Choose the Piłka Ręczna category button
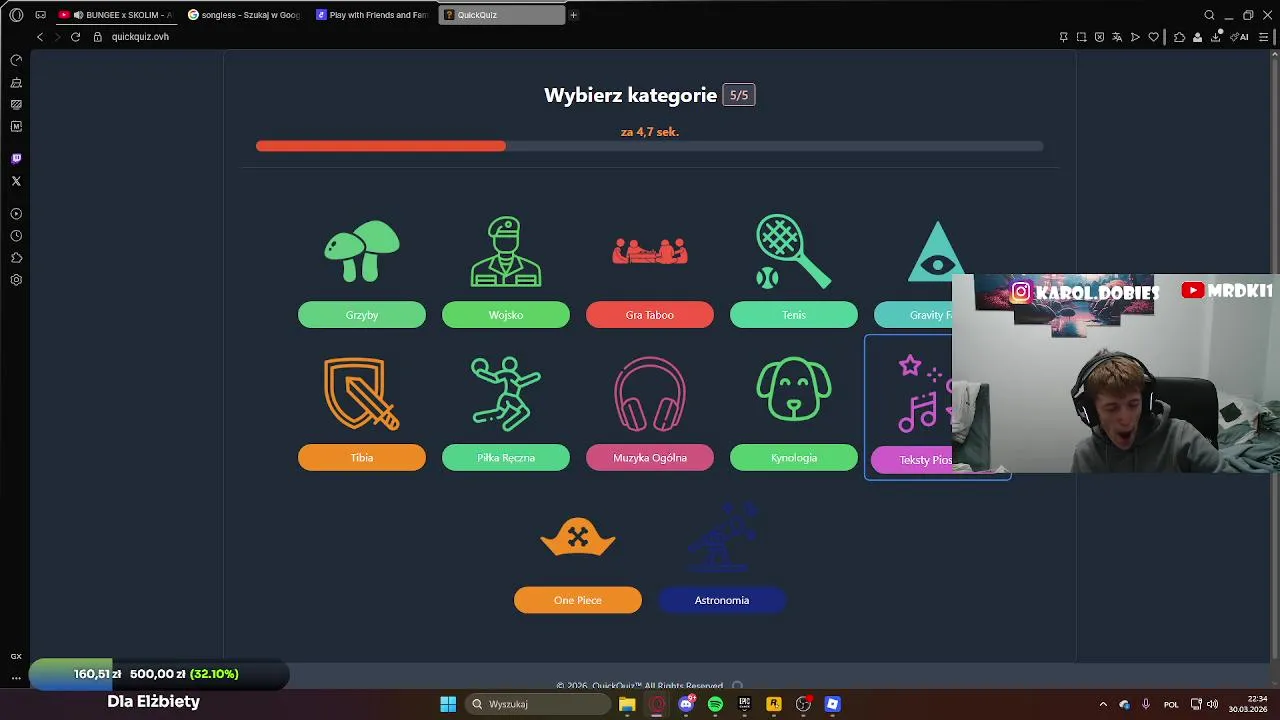The height and width of the screenshot is (720, 1280). (506, 458)
